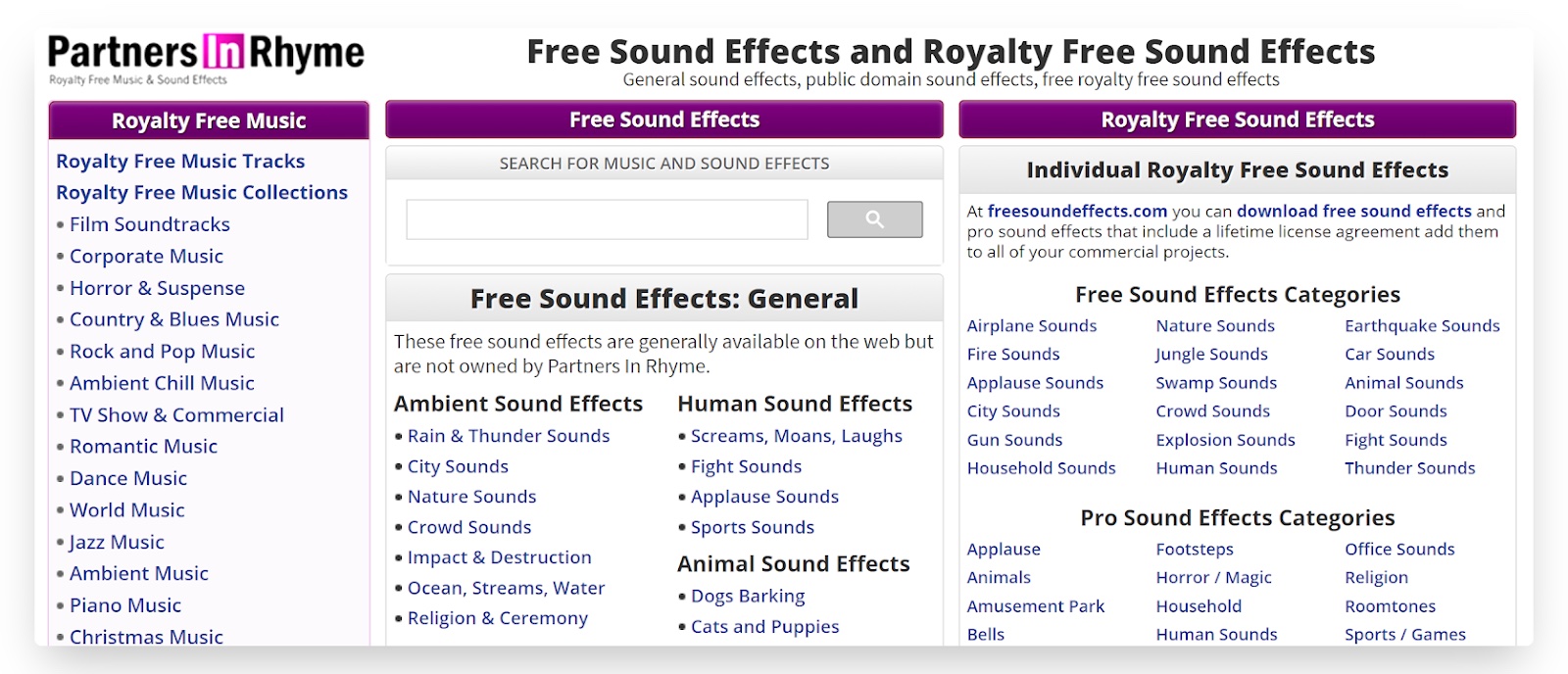Click the download free sound effects link
Viewport: 1568px width, 674px height.
coord(1353,211)
